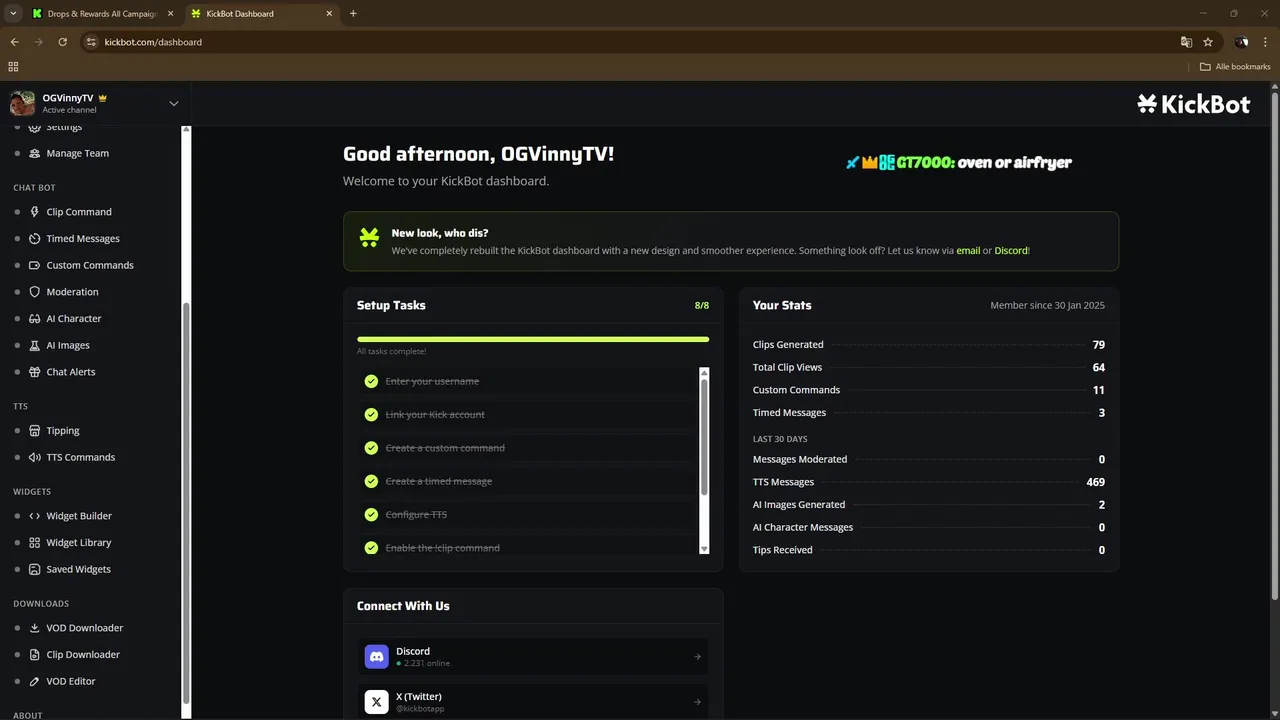
Task: Click the Custom Commands terminal icon
Action: pos(35,265)
